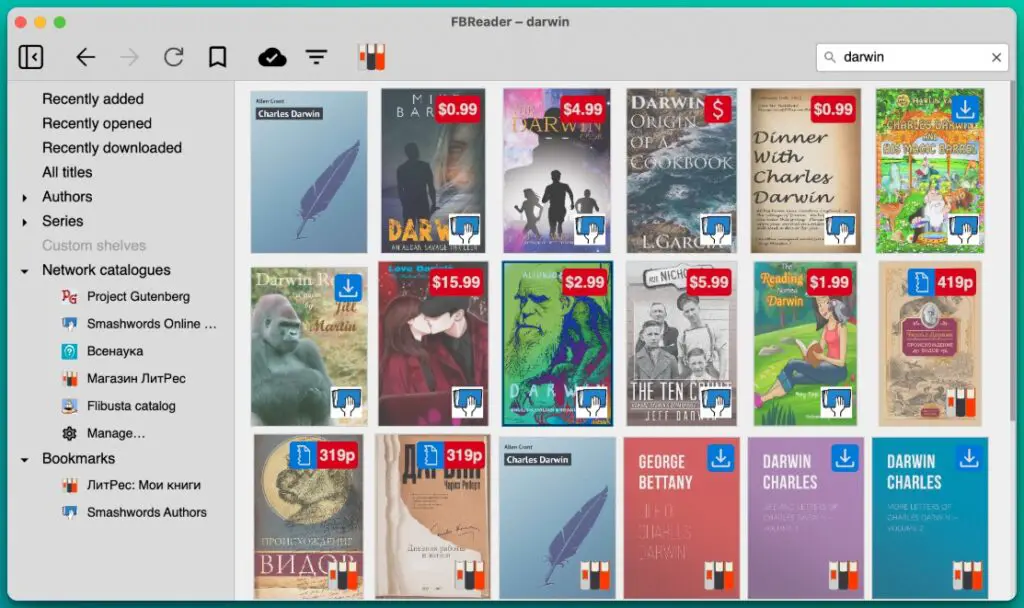1024x608 pixels.
Task: Open the green Darwin portrait cover
Action: [x=557, y=344]
